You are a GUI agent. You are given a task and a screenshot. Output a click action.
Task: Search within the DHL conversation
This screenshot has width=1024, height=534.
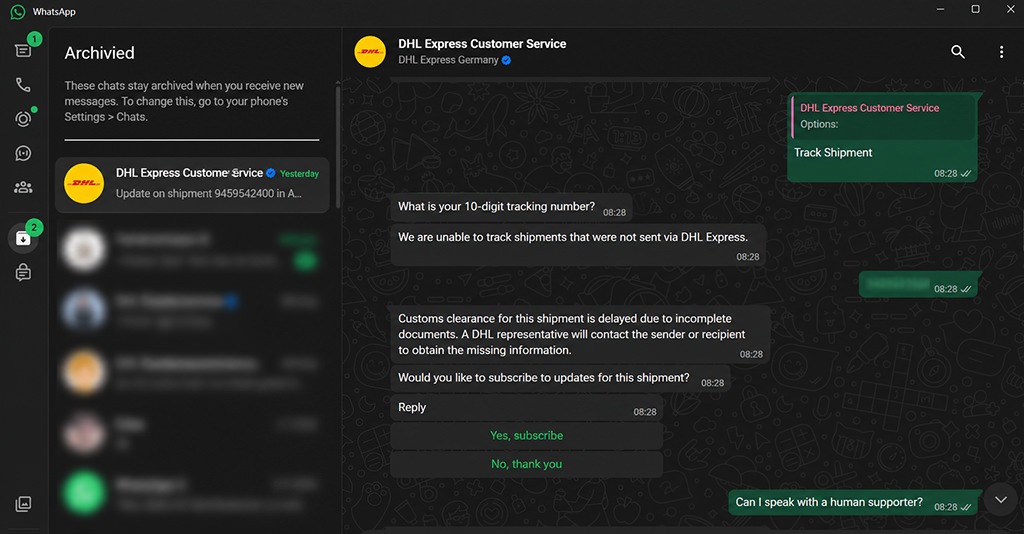pos(957,52)
